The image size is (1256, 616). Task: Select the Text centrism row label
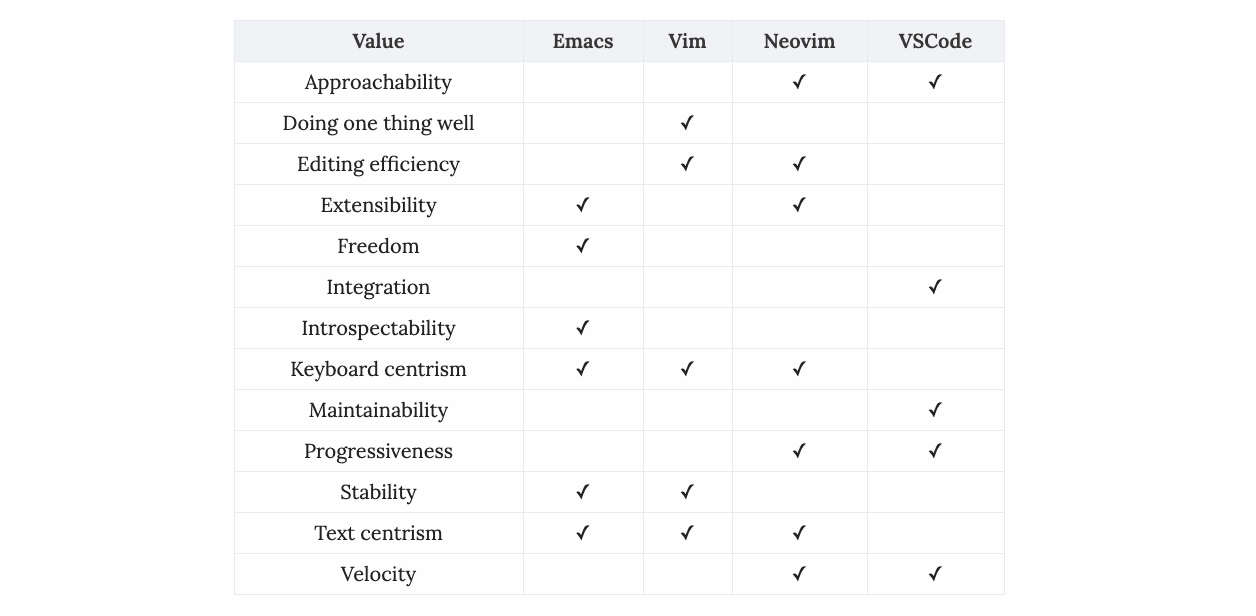pyautogui.click(x=378, y=533)
